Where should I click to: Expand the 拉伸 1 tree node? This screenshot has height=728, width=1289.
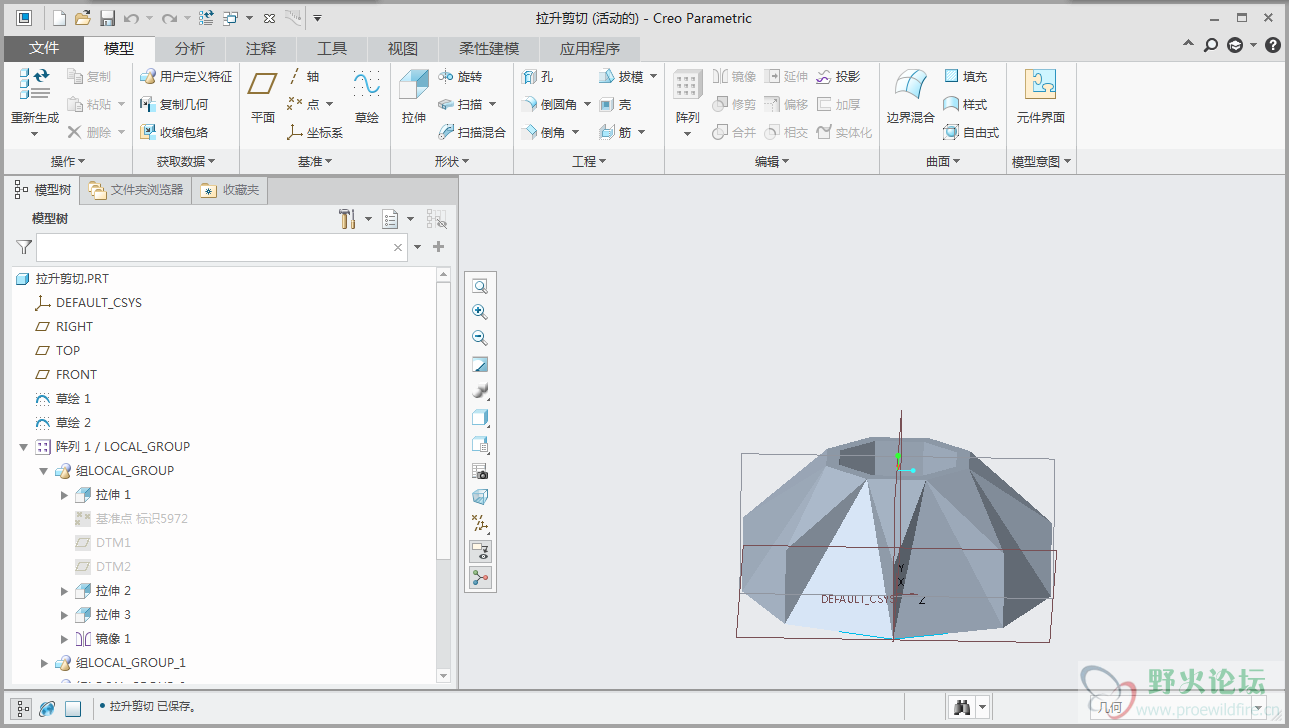click(x=65, y=495)
